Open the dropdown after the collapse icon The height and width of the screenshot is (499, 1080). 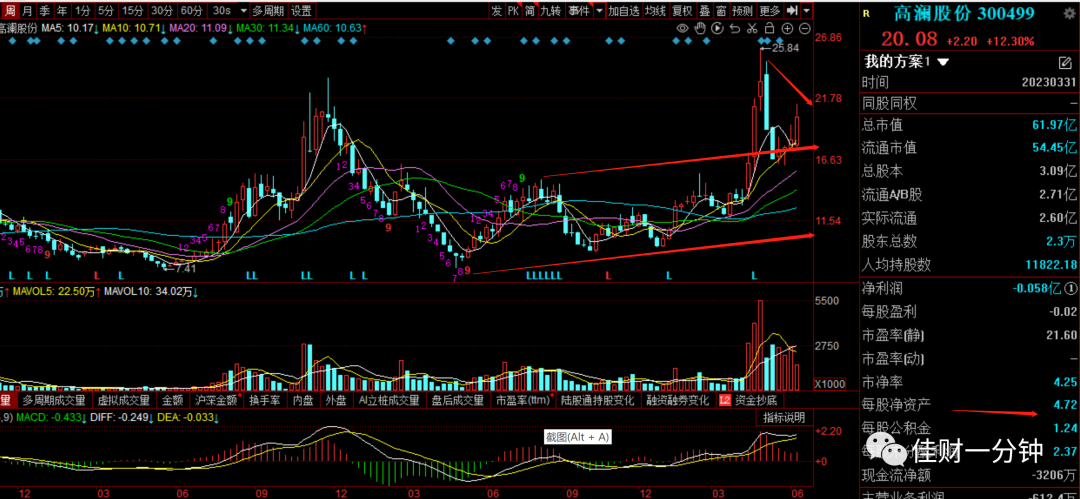coord(807,10)
